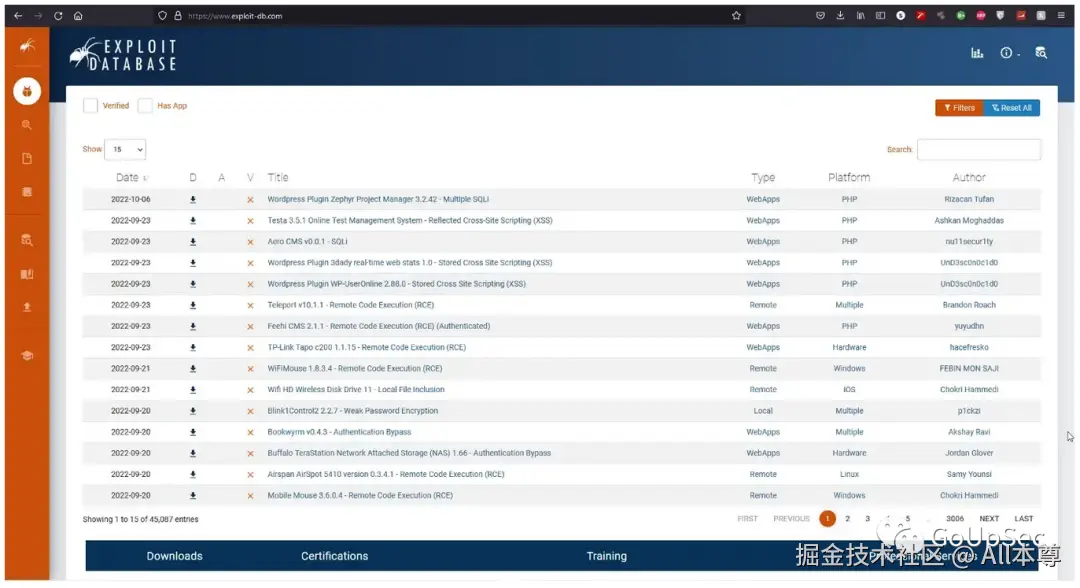The image size is (1080, 588).
Task: Bookmark this page with the star icon
Action: click(736, 15)
